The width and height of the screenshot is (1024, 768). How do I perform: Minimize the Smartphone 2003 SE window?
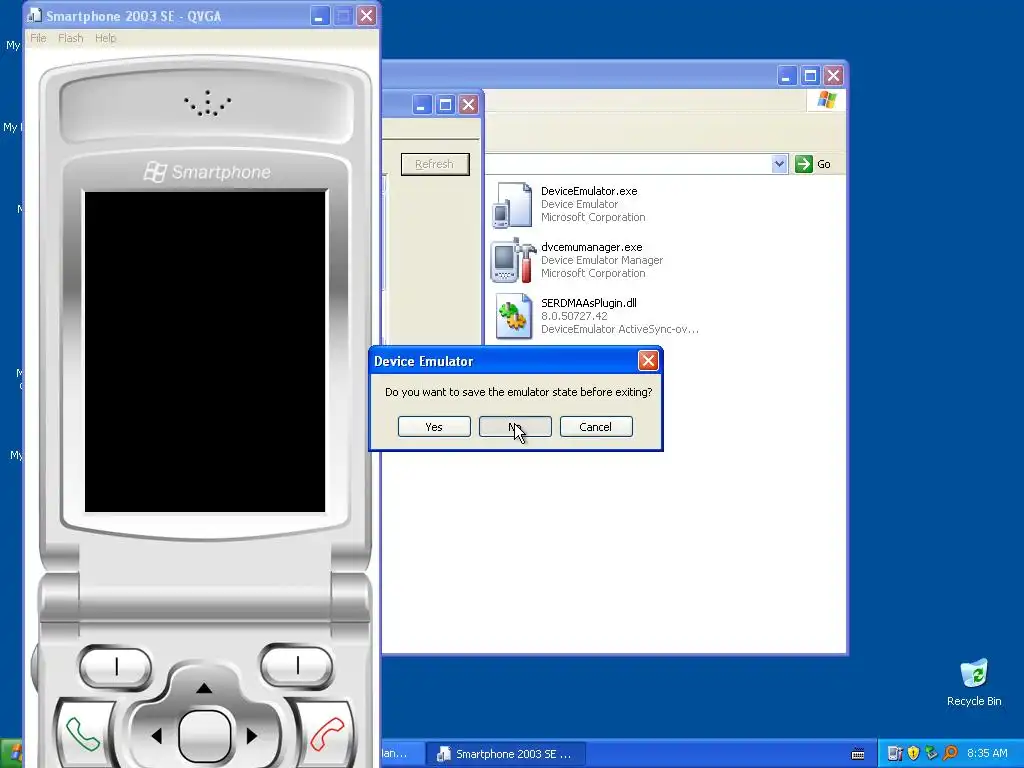[319, 16]
